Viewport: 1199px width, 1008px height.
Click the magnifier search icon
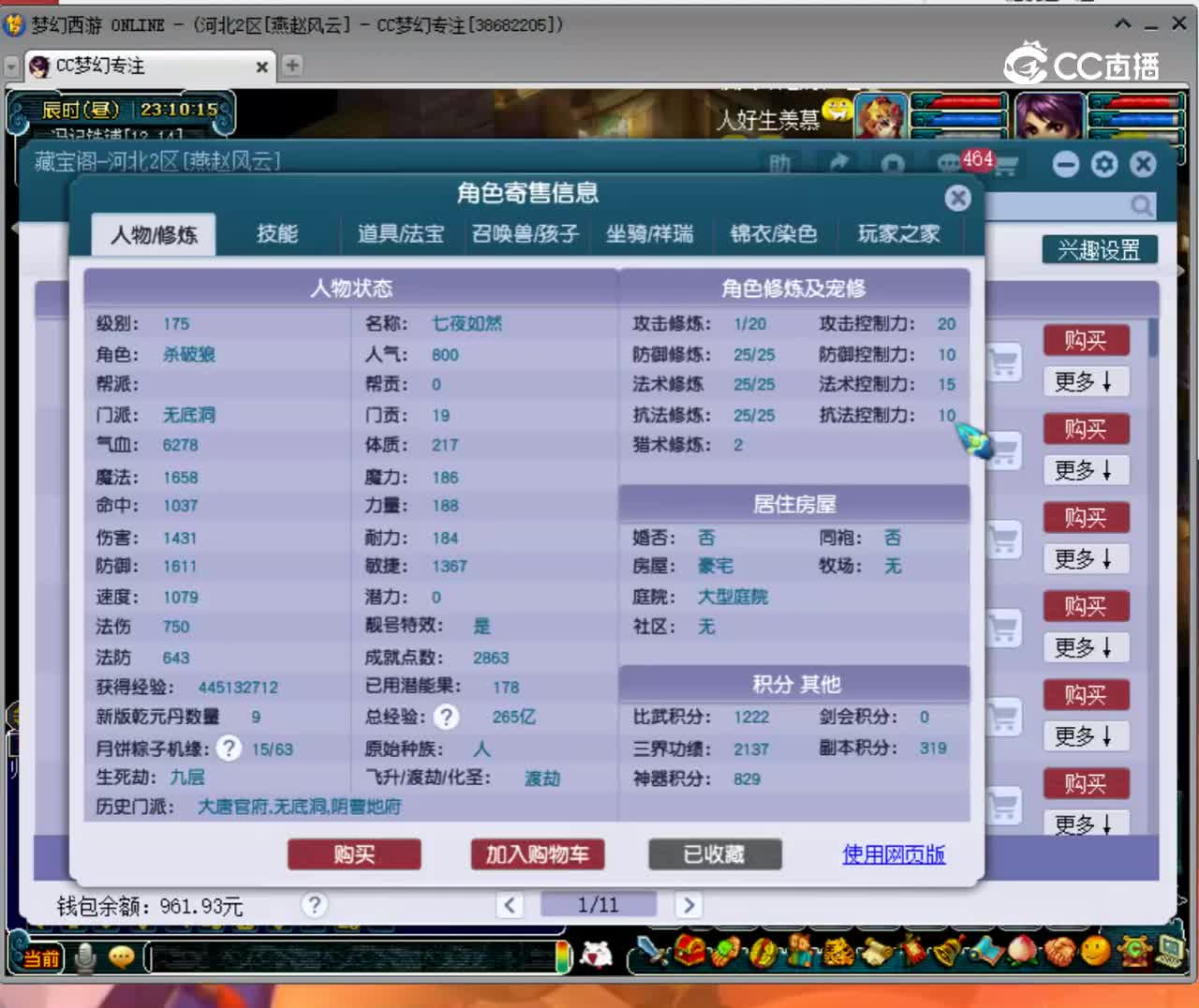[1141, 205]
